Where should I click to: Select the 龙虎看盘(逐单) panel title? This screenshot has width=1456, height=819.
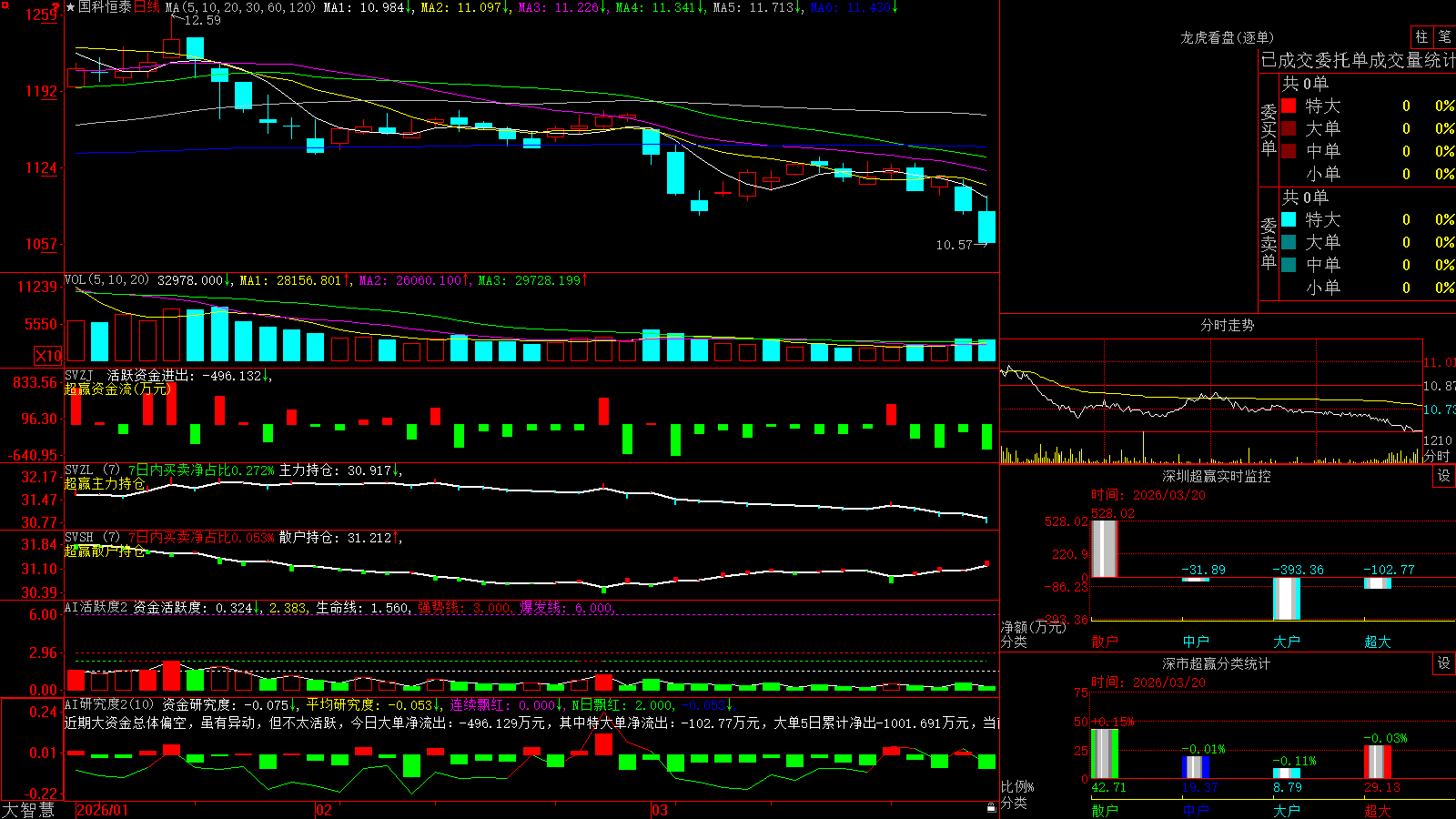pyautogui.click(x=1227, y=37)
